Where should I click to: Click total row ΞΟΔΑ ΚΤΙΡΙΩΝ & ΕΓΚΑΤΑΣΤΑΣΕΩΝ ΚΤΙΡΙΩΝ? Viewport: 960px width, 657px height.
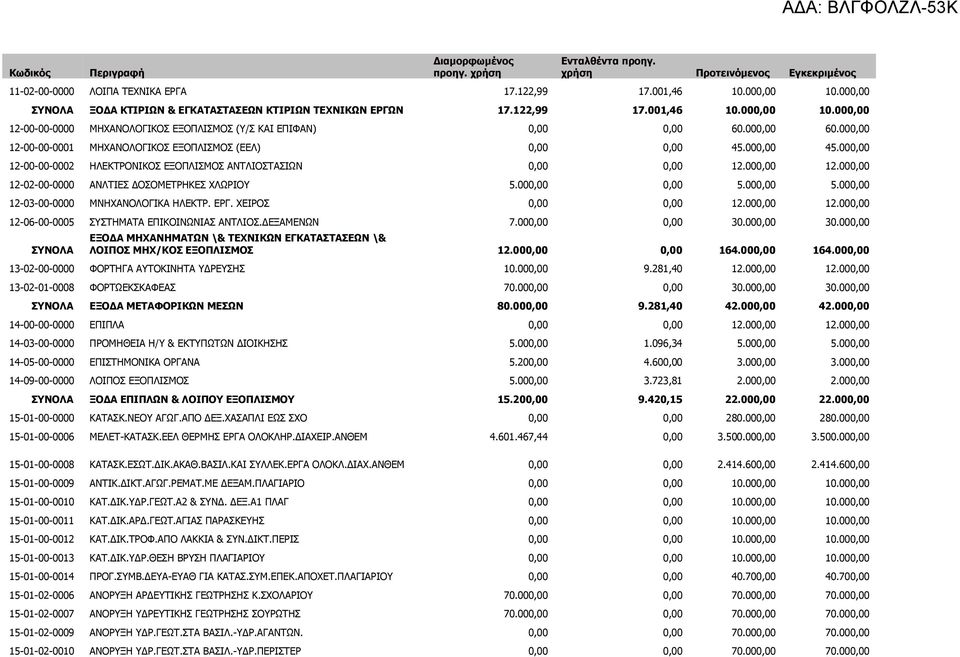(246, 110)
